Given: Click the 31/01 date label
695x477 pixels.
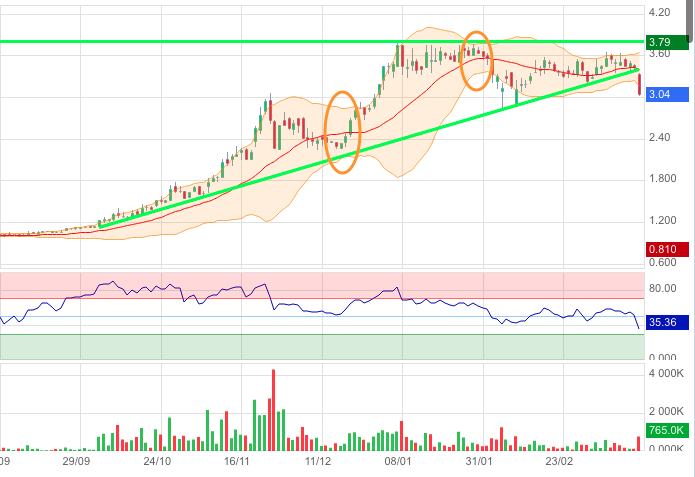Looking at the screenshot, I should (479, 461).
